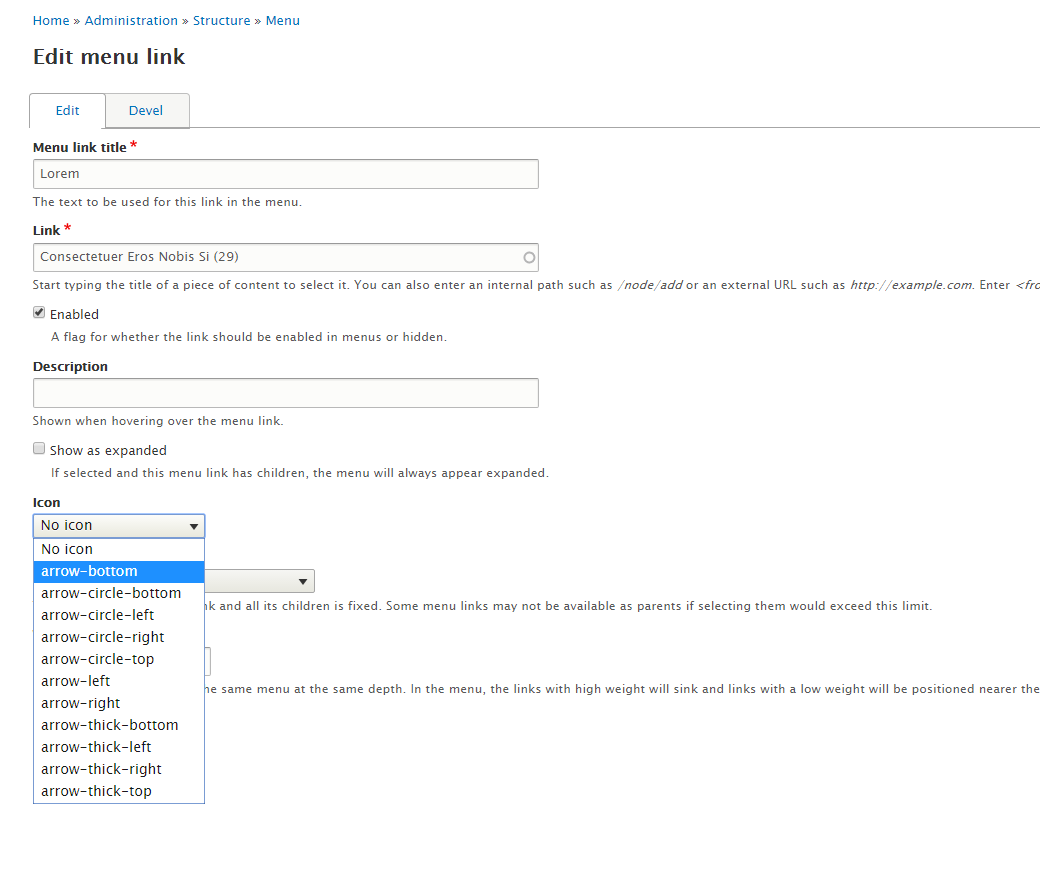
Task: Switch to the Devel tab
Action: tap(146, 111)
